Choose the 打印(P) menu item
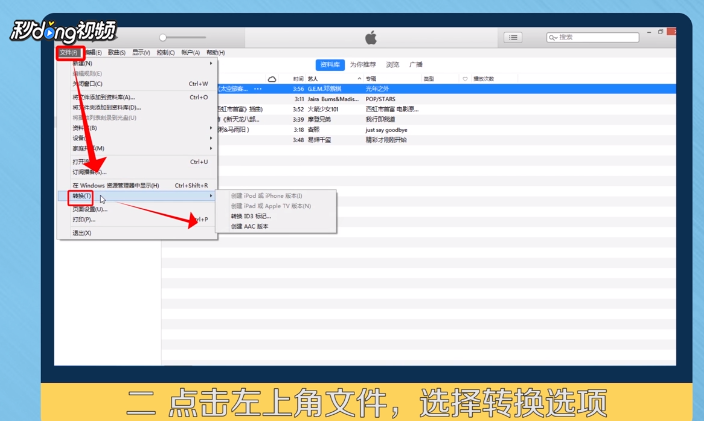The width and height of the screenshot is (704, 421). pyautogui.click(x=137, y=219)
